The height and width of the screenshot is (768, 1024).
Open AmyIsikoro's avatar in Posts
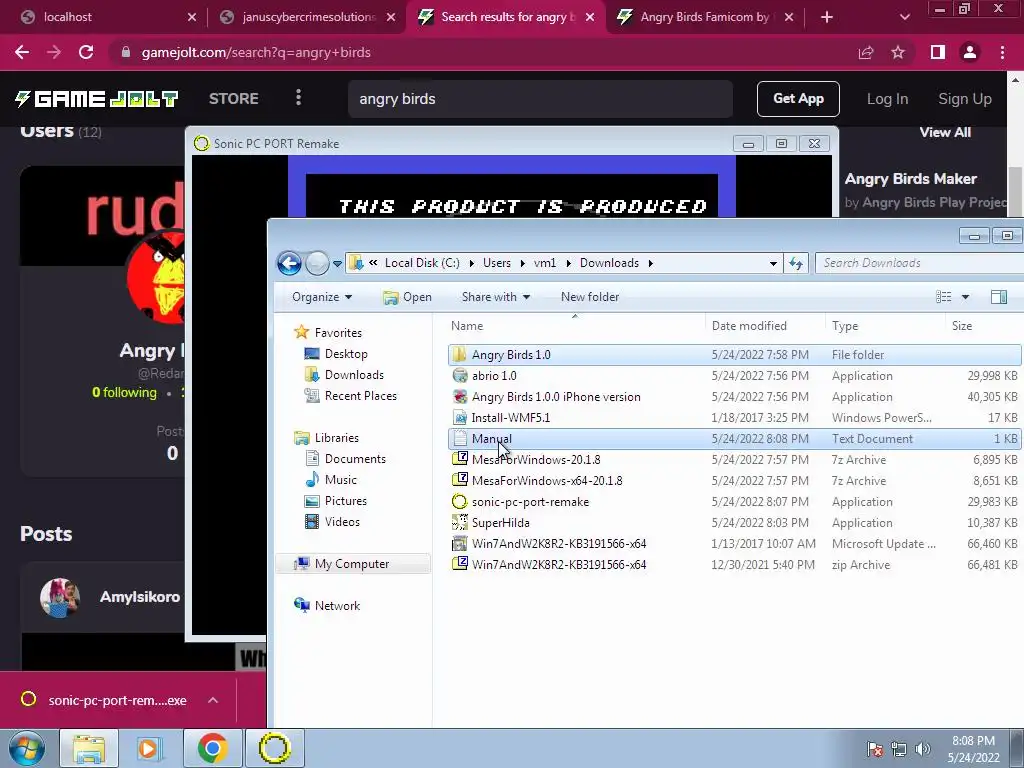(x=59, y=597)
